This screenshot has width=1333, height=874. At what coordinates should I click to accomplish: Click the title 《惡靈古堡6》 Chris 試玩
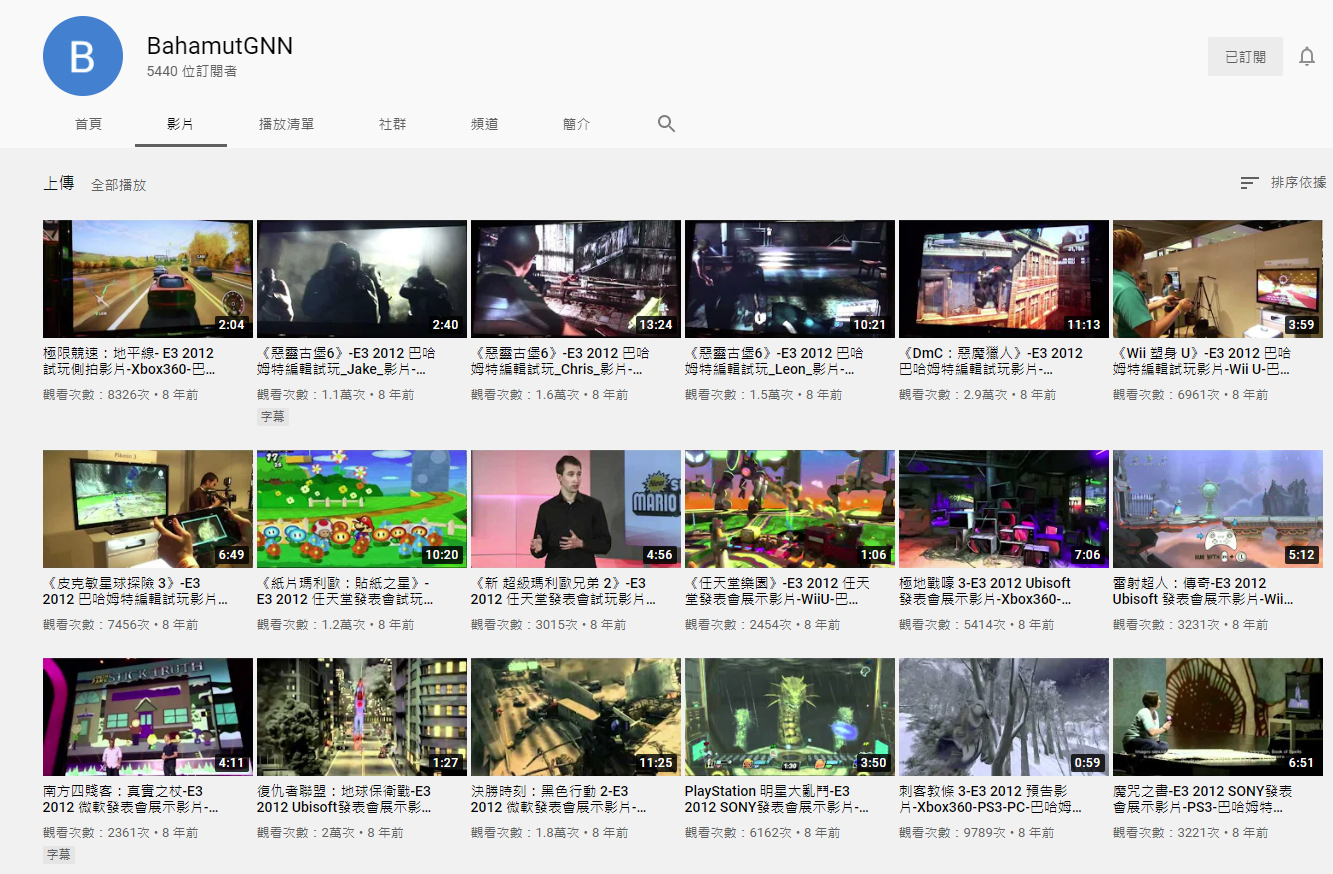[560, 361]
